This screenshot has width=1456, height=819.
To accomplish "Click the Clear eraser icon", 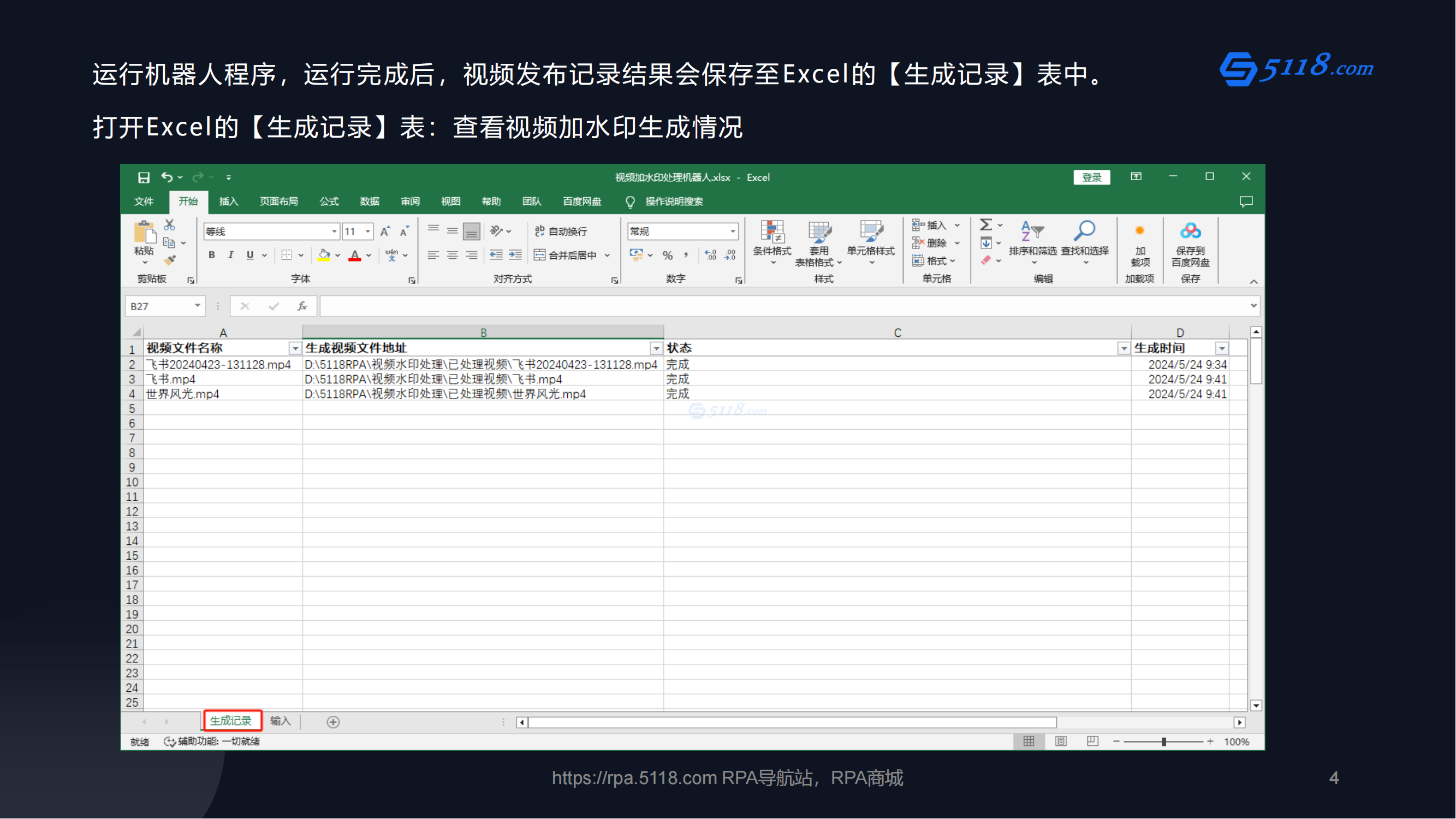I will 986,260.
